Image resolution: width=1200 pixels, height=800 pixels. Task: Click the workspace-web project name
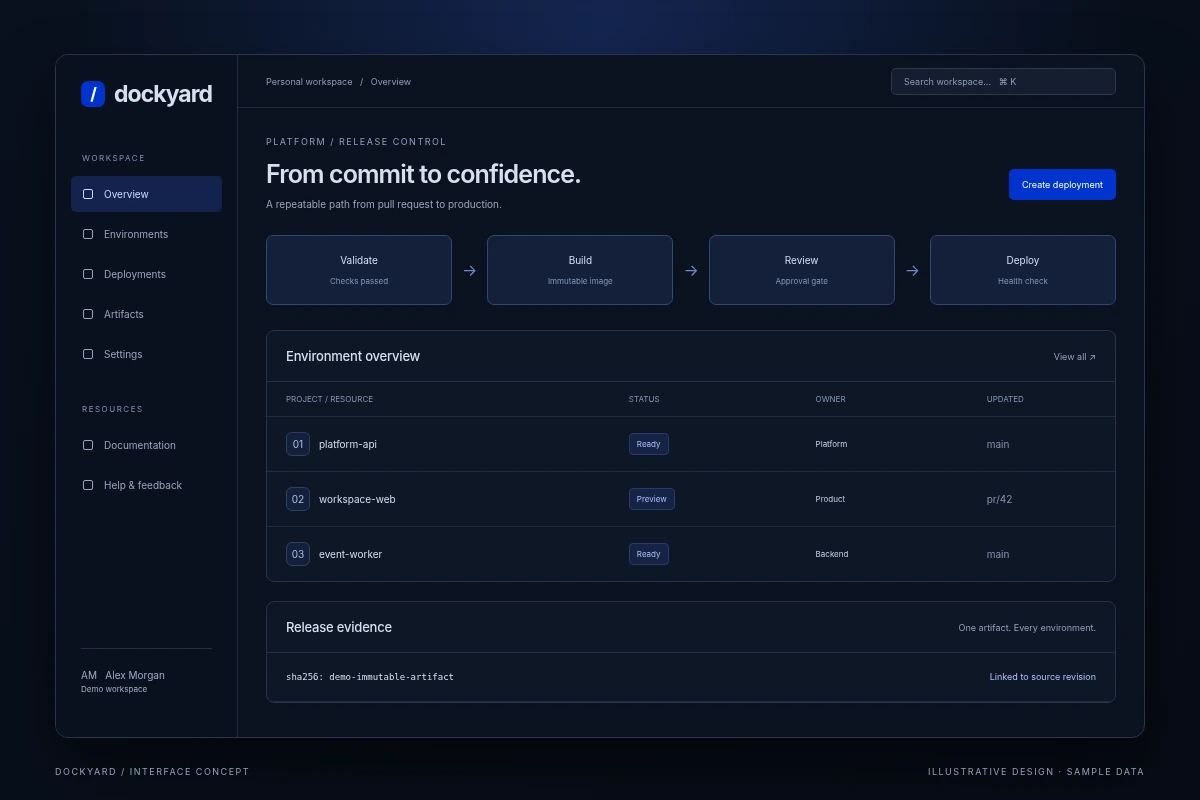coord(357,499)
